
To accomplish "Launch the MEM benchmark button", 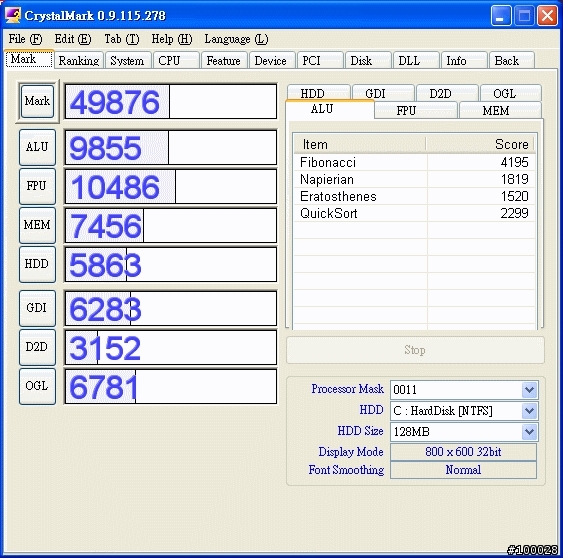I will pyautogui.click(x=37, y=225).
